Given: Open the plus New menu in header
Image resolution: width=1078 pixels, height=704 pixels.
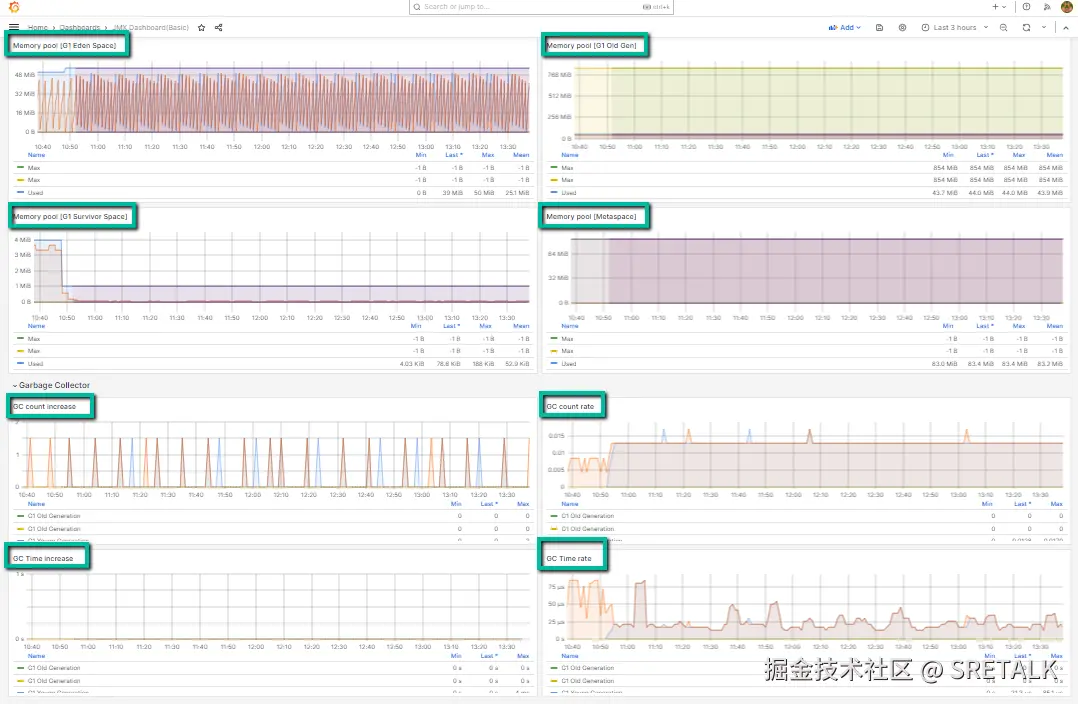Looking at the screenshot, I should click(998, 7).
